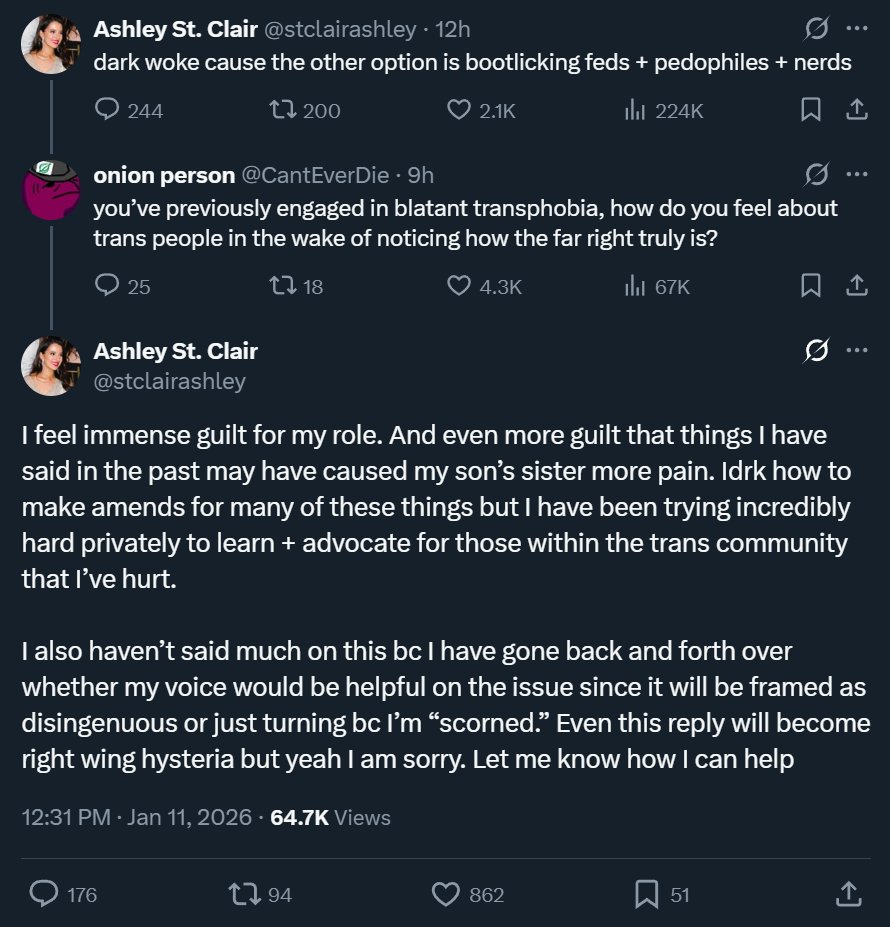Viewport: 890px width, 927px height.
Task: Bookmark the first tweet in thread
Action: (x=810, y=110)
